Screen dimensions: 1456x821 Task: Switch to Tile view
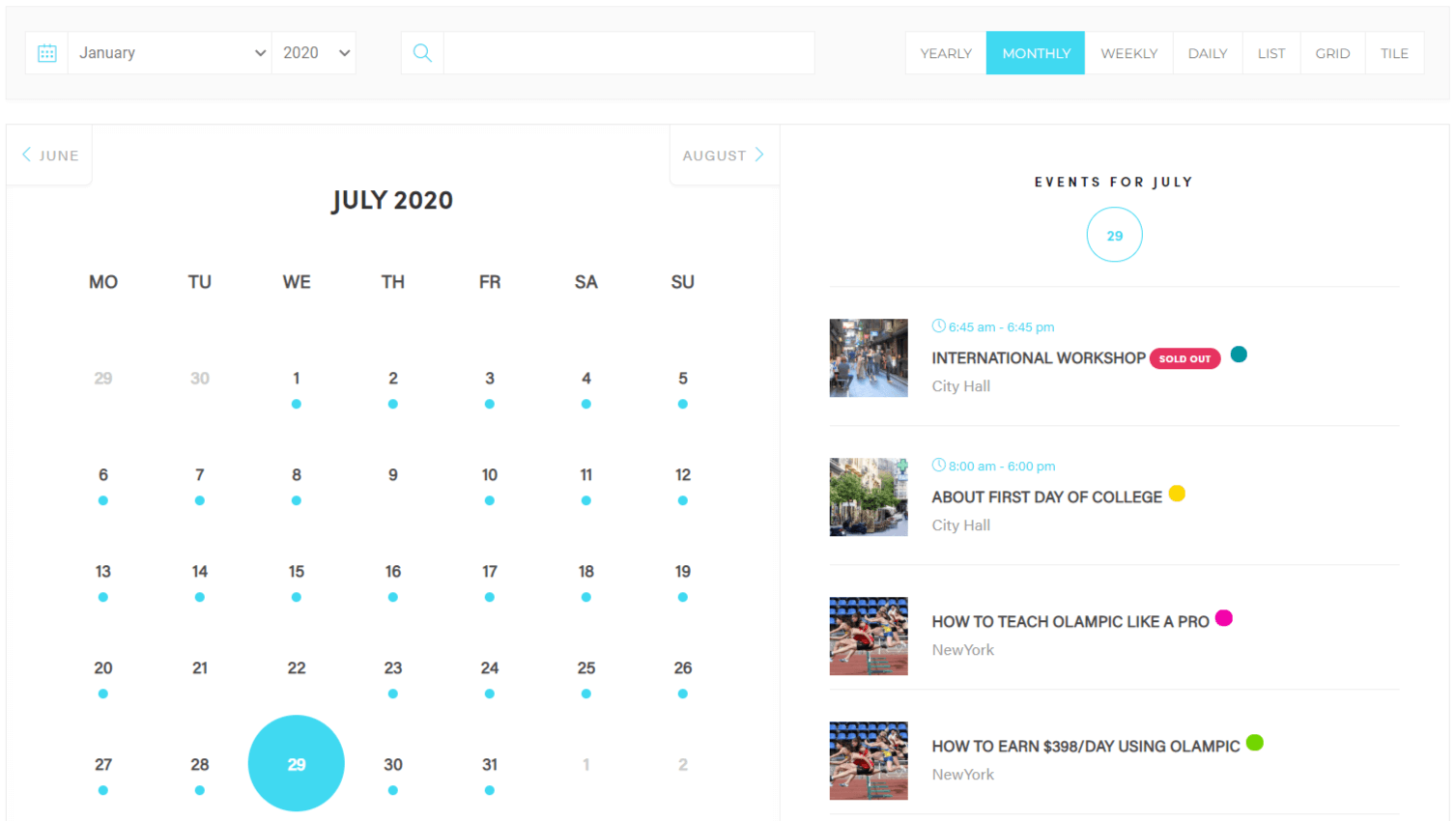click(1394, 53)
